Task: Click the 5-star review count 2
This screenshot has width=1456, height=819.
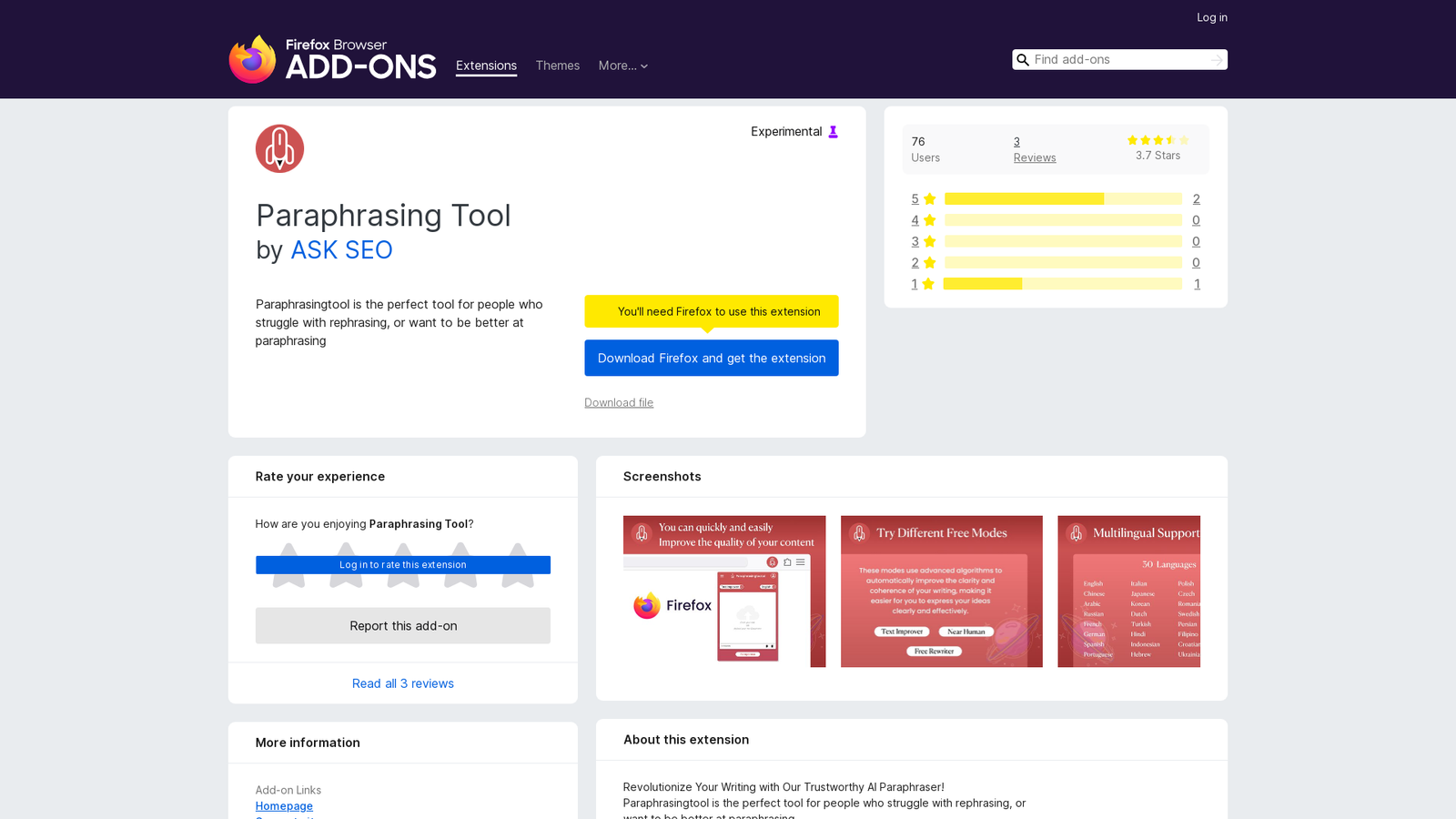Action: point(1197,198)
